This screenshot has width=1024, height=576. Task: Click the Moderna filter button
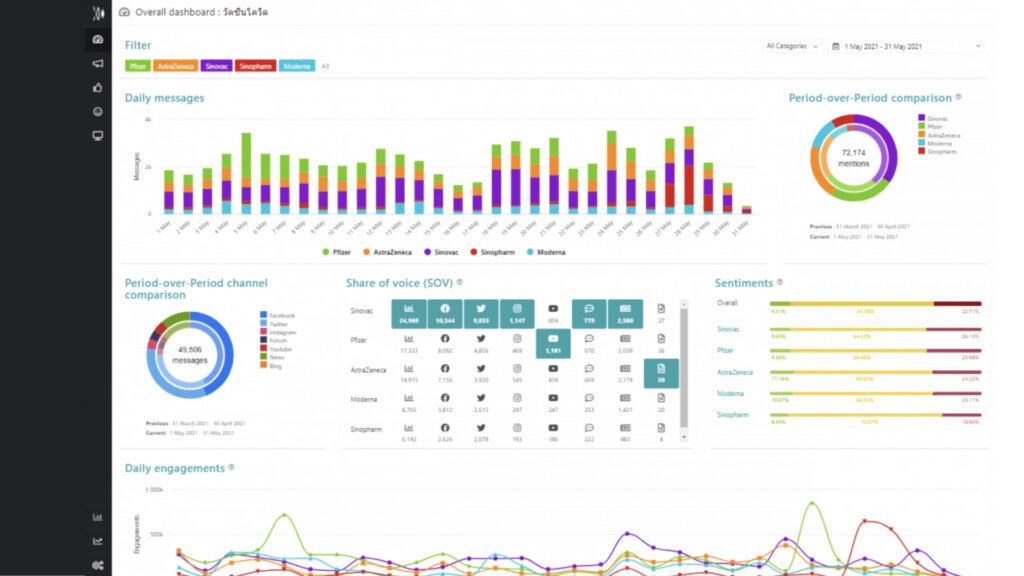(296, 66)
